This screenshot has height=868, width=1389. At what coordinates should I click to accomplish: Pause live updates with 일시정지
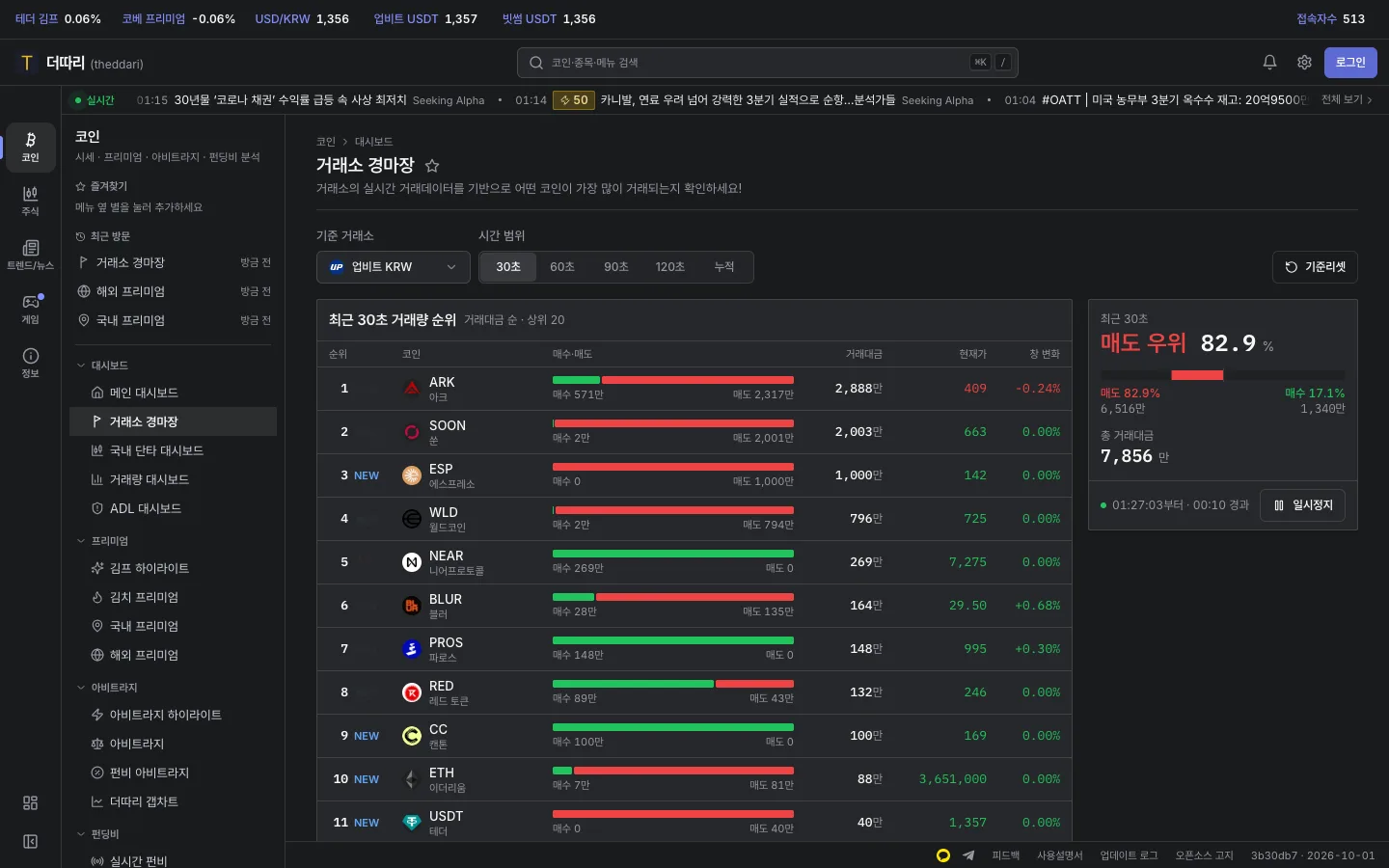pos(1302,505)
